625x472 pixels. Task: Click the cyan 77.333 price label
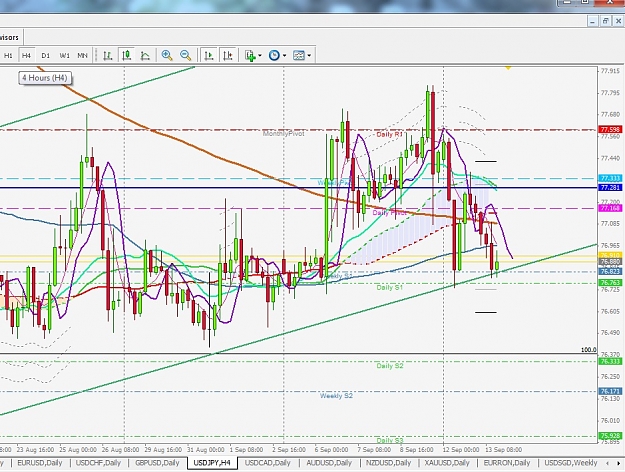tap(610, 179)
